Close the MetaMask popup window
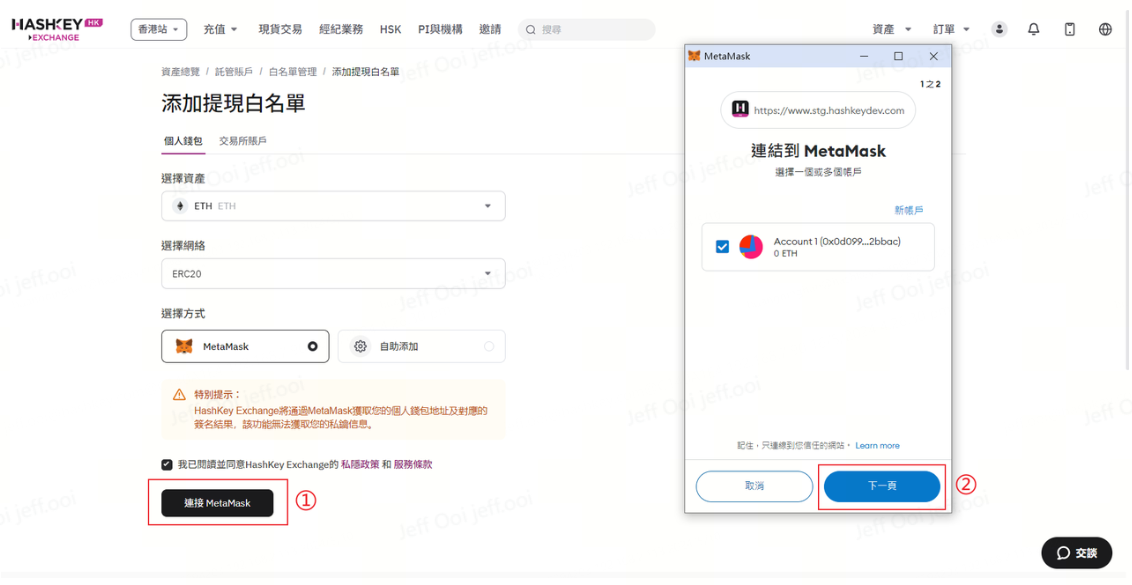1132x585 pixels. tap(933, 56)
